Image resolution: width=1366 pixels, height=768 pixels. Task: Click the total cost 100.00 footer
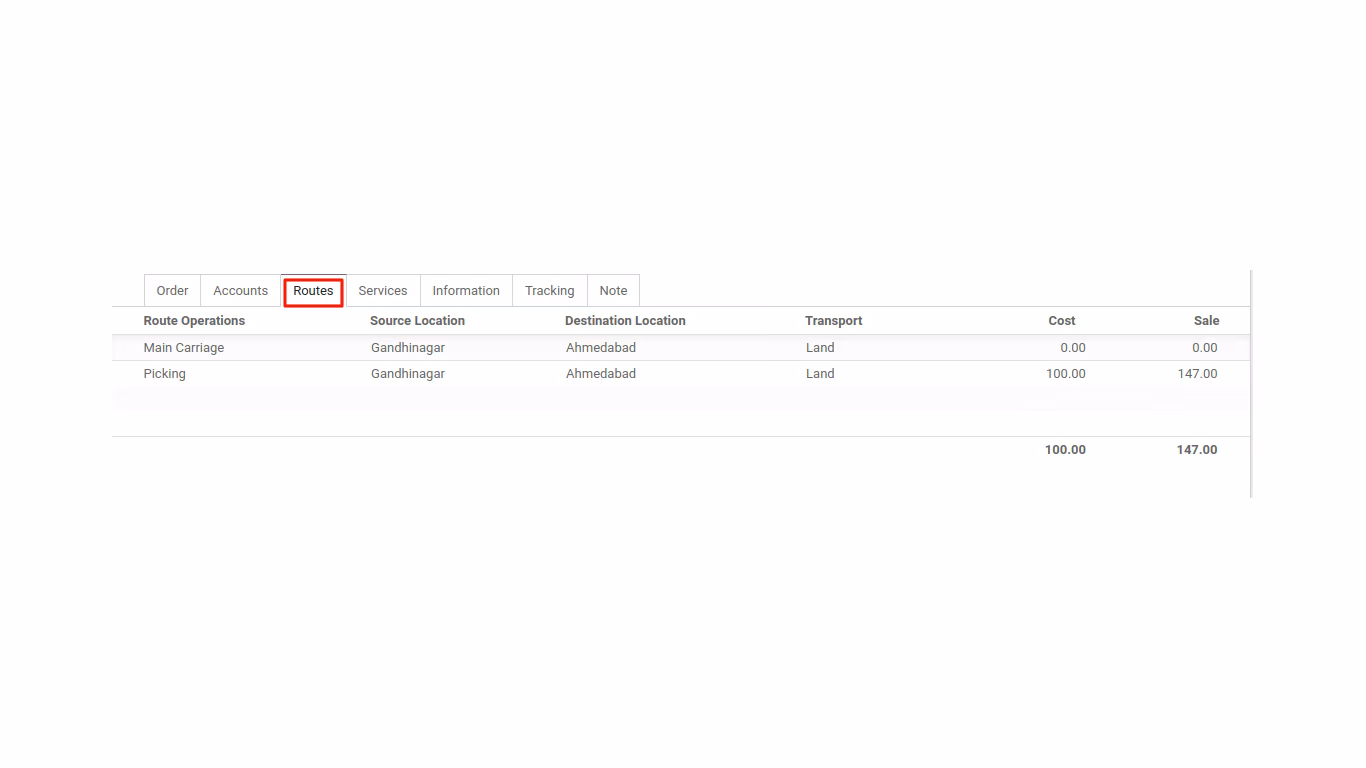(x=1066, y=450)
